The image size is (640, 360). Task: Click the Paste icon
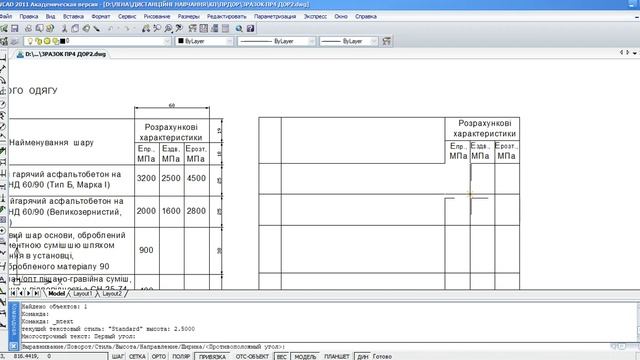click(86, 29)
